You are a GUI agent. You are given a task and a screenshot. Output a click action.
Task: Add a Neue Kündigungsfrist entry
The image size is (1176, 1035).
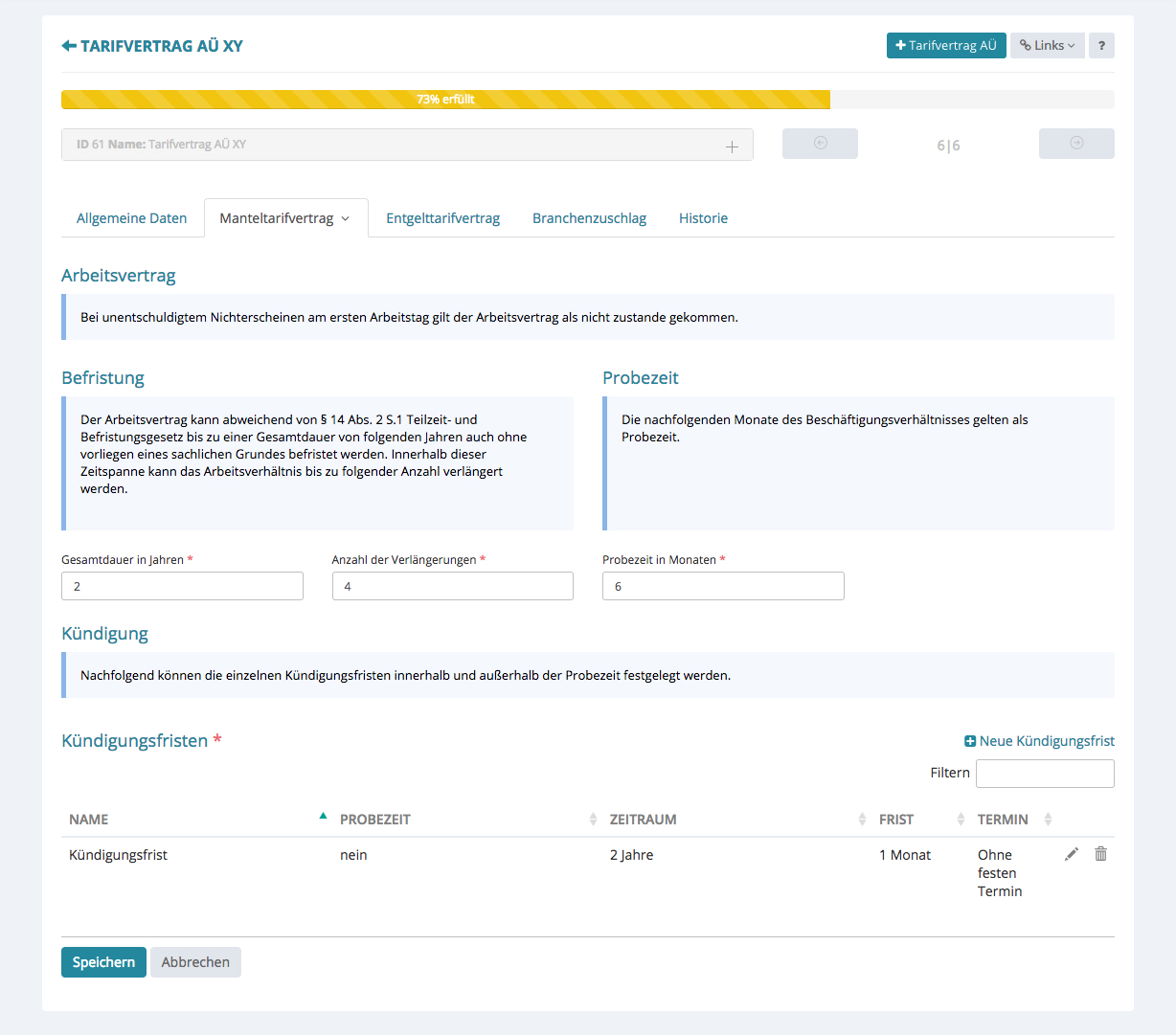tap(1039, 741)
